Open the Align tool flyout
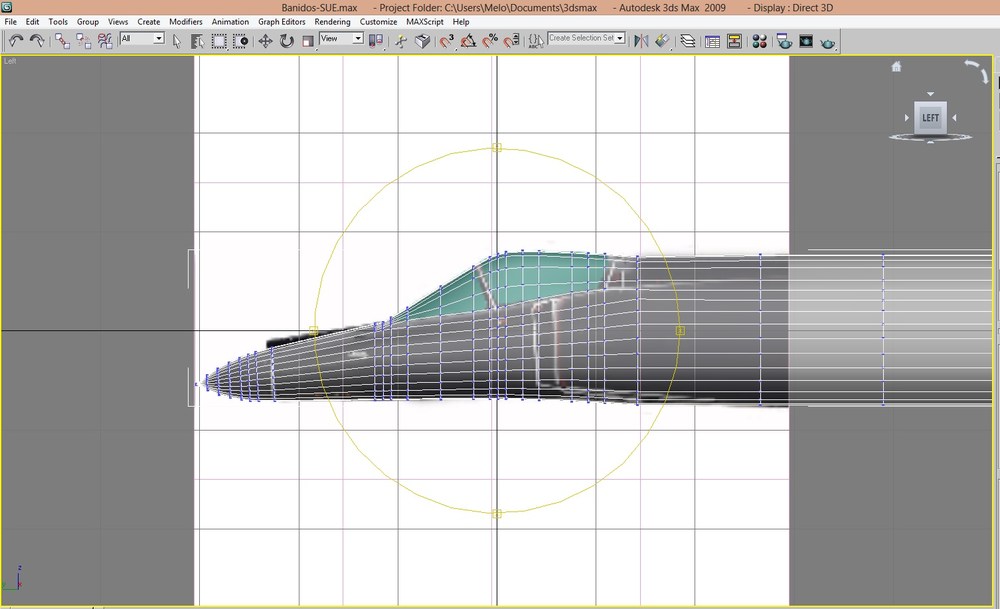Screen dimensions: 1000x609 pyautogui.click(x=663, y=41)
